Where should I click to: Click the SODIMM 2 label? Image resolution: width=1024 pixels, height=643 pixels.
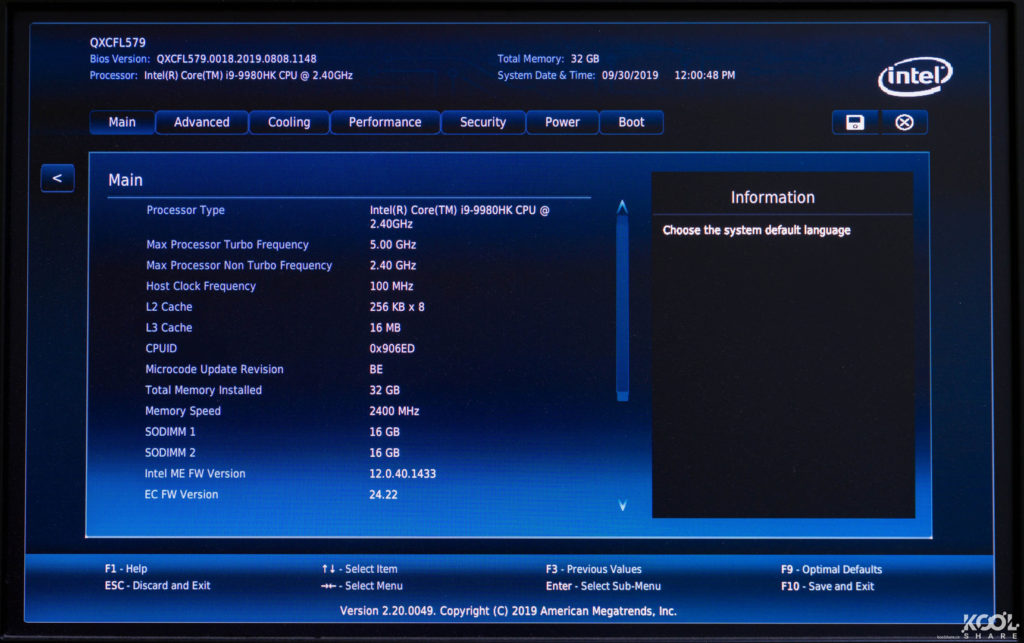tap(170, 453)
